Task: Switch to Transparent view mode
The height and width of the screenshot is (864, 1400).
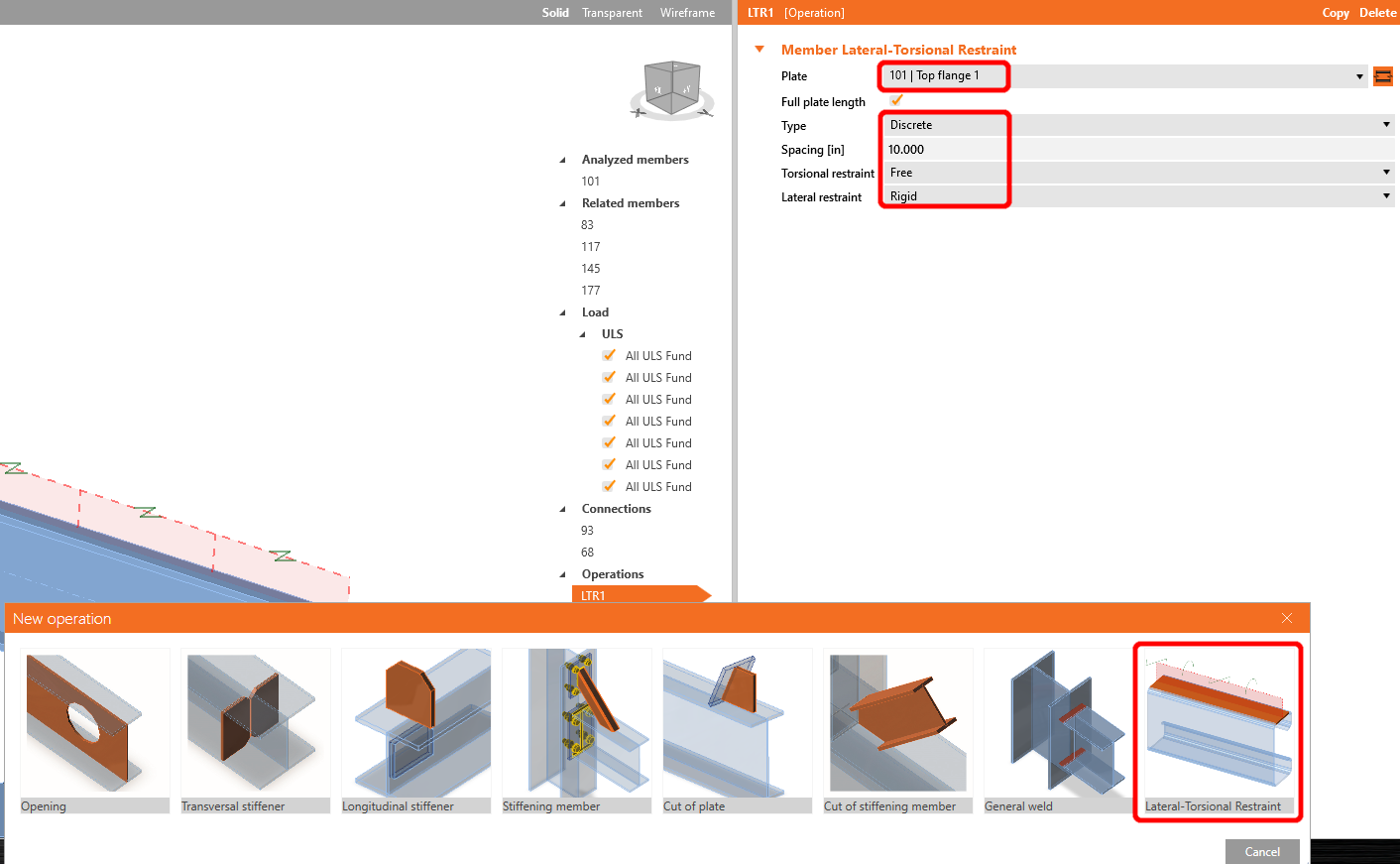Action: click(x=612, y=12)
